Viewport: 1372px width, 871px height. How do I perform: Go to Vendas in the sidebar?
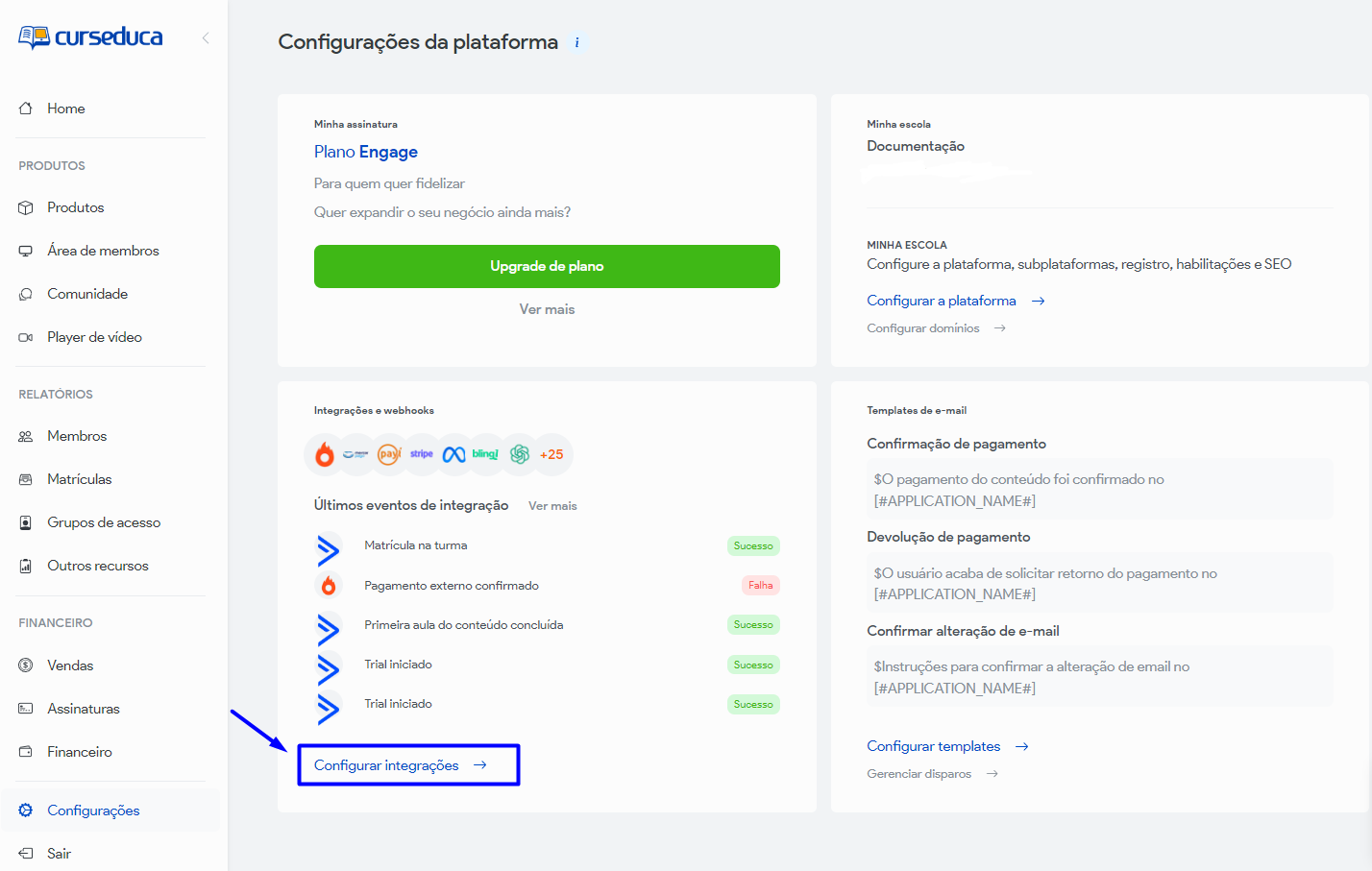70,665
